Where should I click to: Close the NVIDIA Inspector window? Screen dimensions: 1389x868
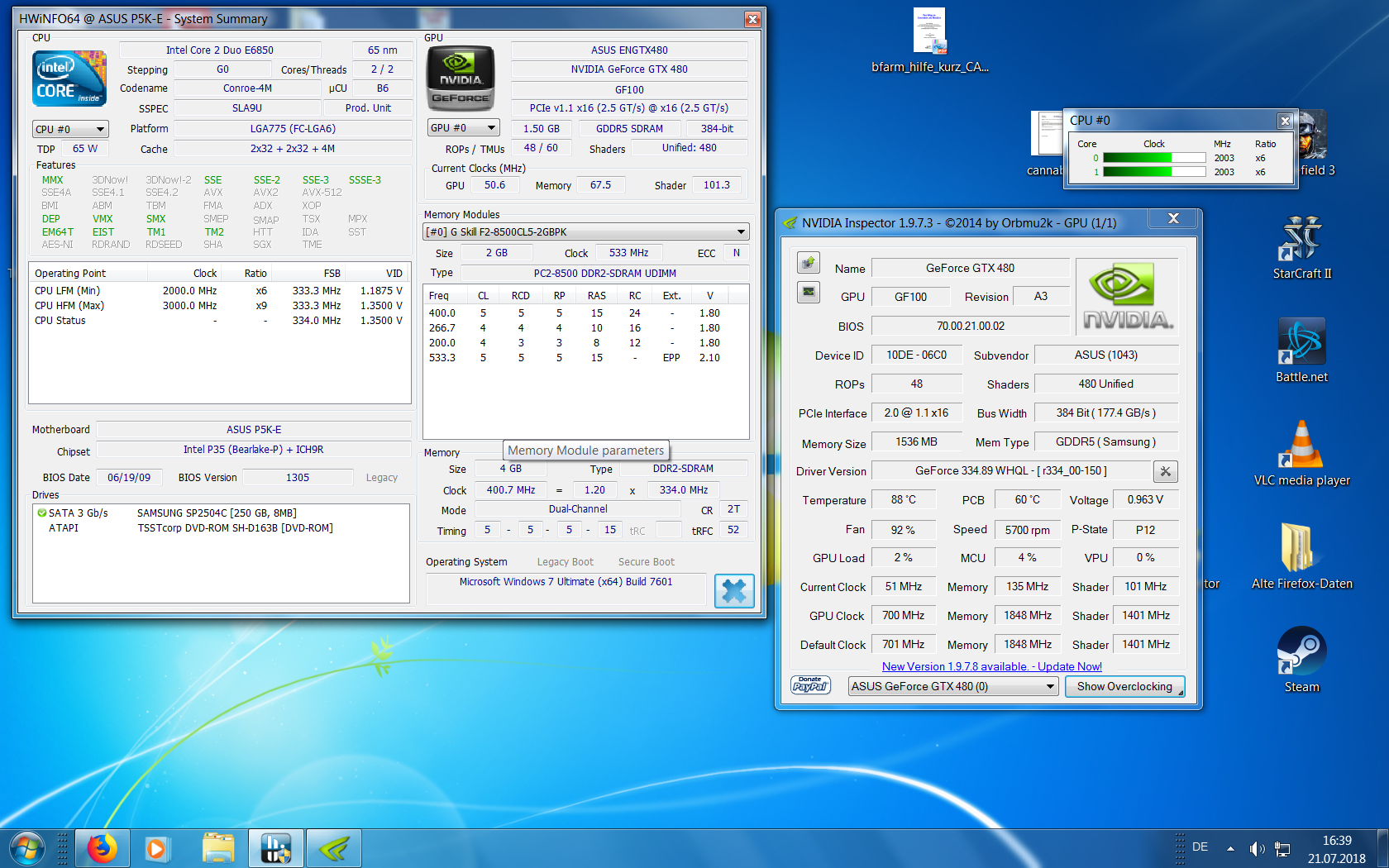click(1173, 218)
